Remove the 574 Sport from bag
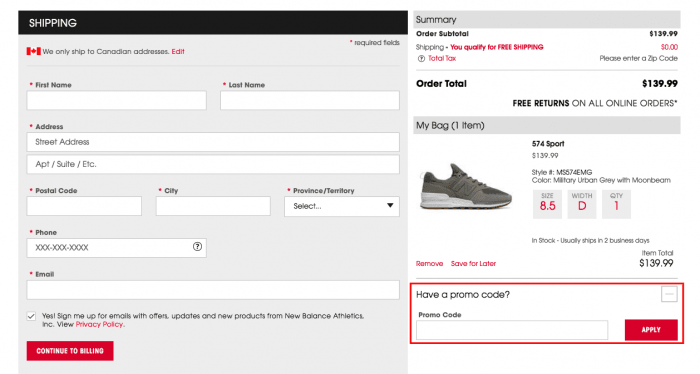This screenshot has width=700, height=374. coord(429,264)
